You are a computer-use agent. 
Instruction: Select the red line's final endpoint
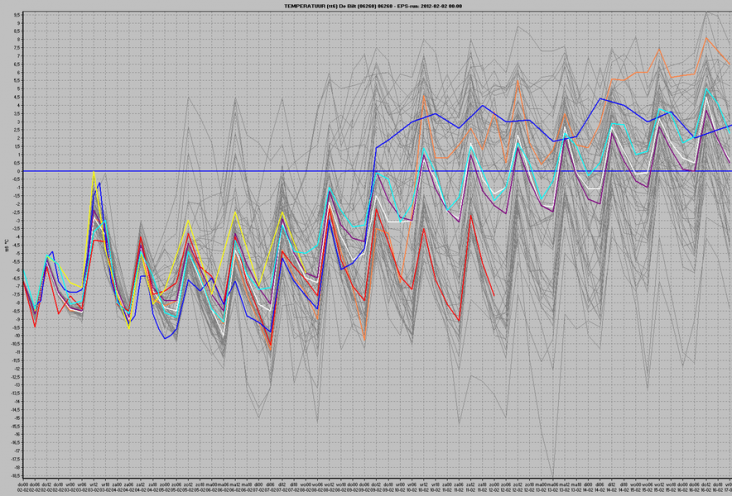(494, 294)
